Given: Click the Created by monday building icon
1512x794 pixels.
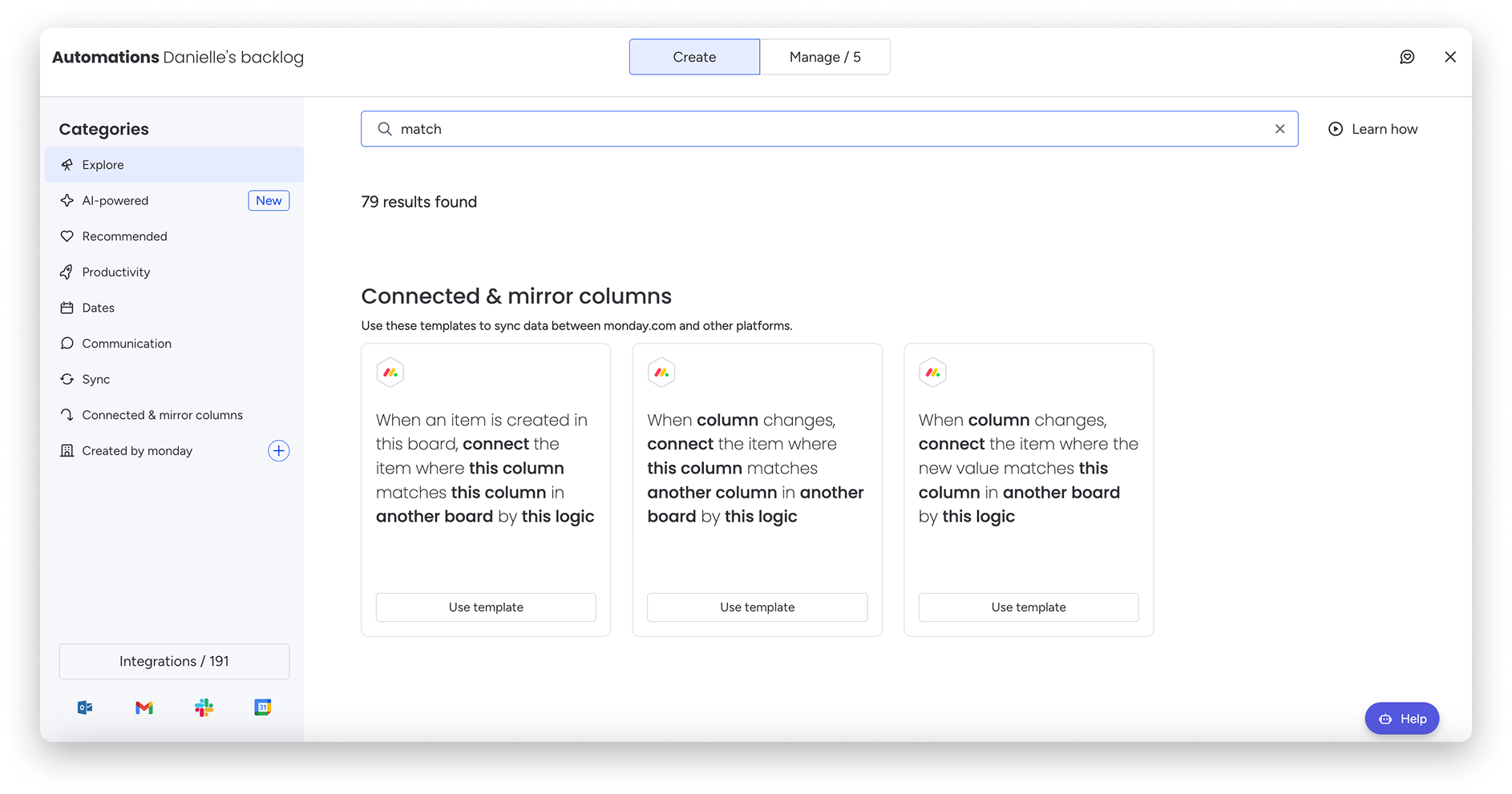Looking at the screenshot, I should [x=67, y=451].
